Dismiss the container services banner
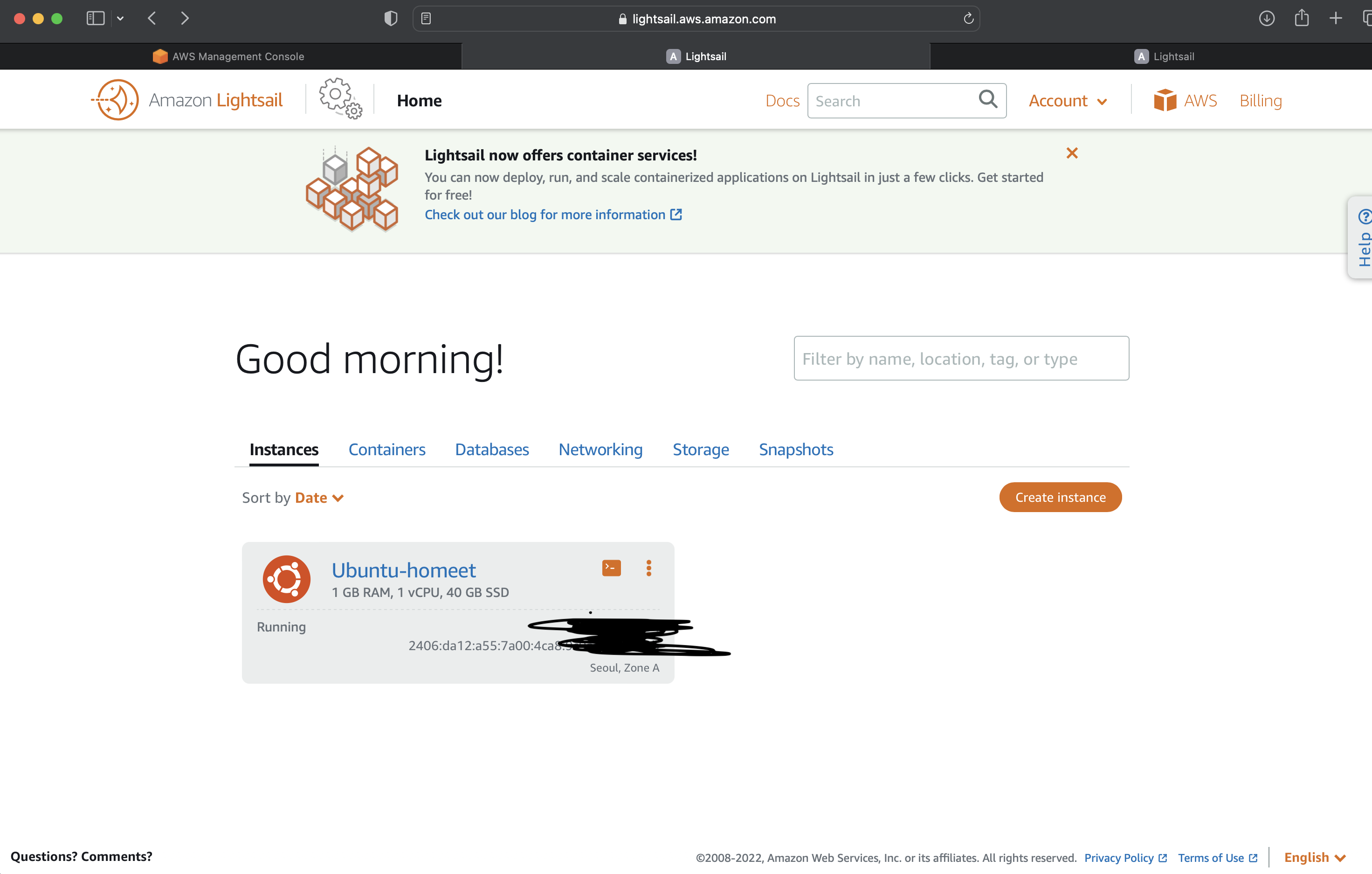The height and width of the screenshot is (874, 1372). [x=1072, y=153]
